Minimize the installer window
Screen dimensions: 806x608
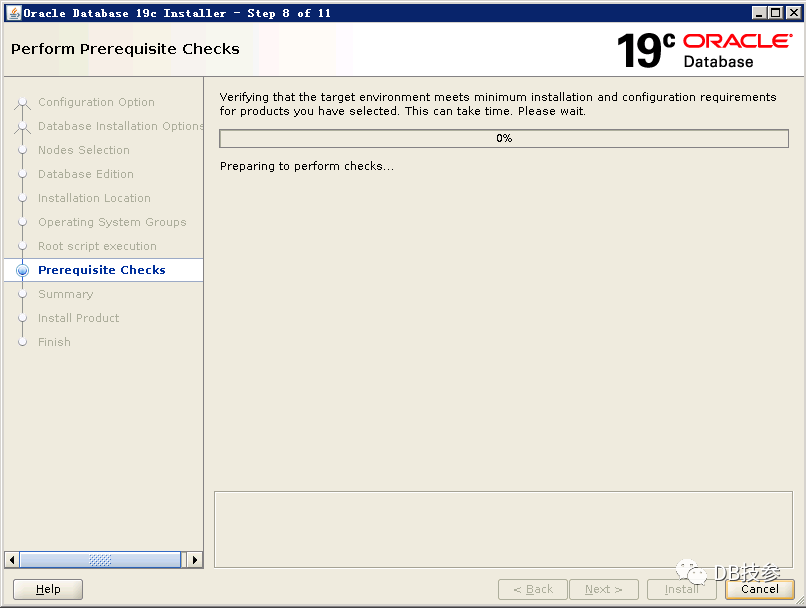coord(759,13)
